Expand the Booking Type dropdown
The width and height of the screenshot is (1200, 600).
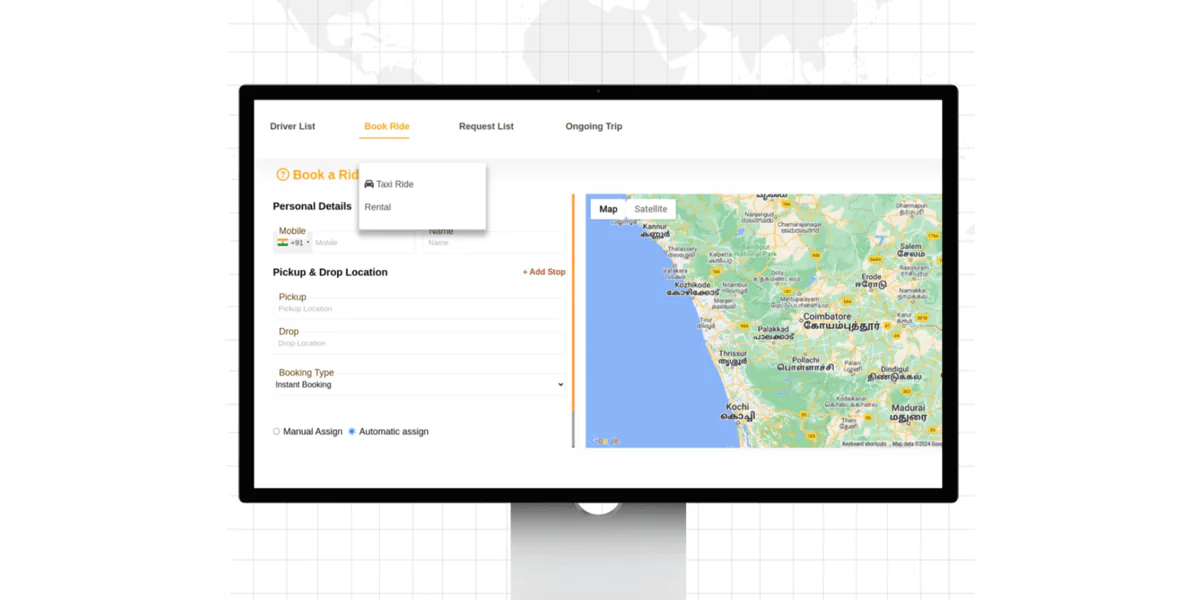coord(420,385)
